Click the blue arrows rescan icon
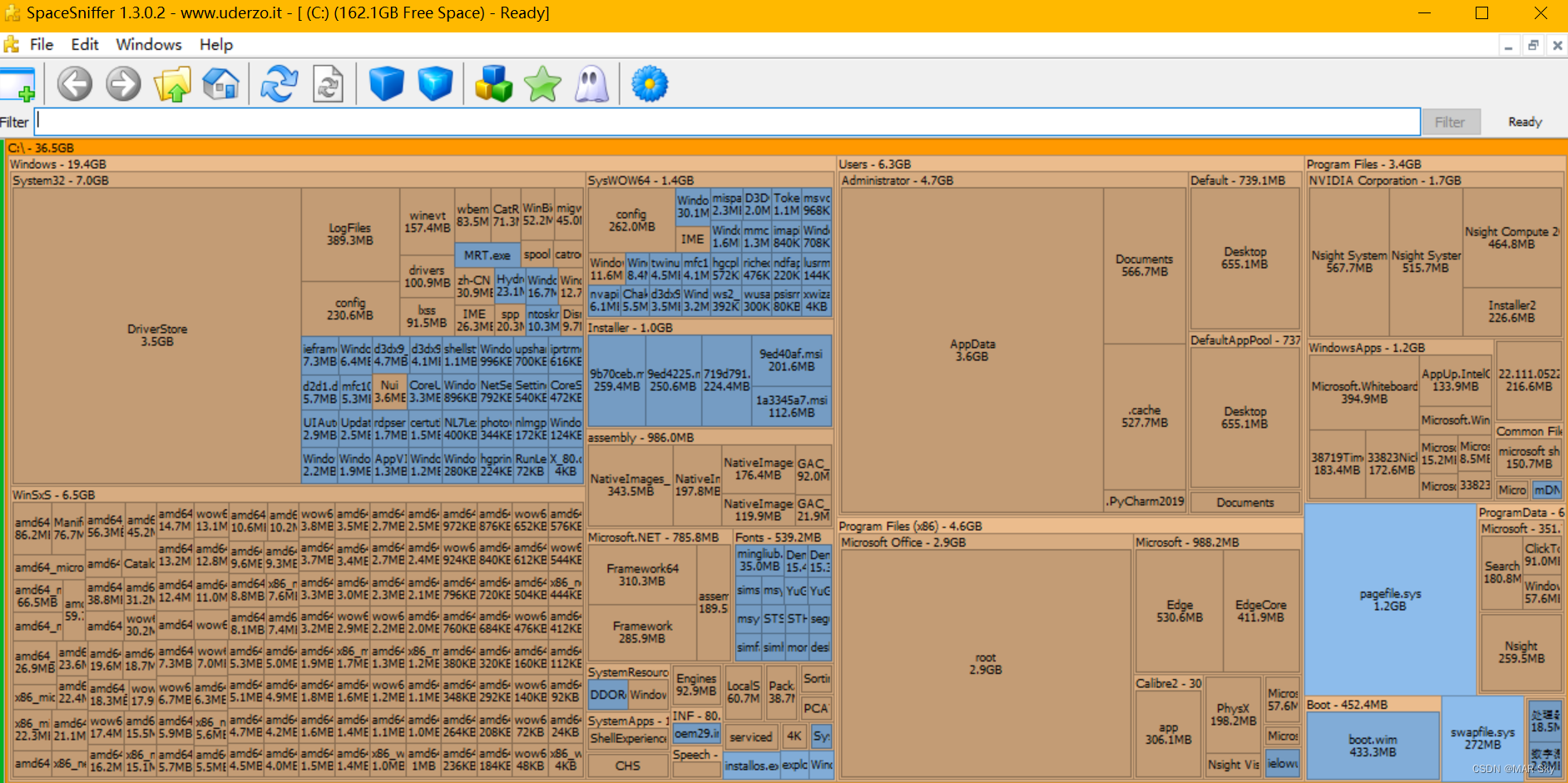The width and height of the screenshot is (1568, 783). pos(279,84)
